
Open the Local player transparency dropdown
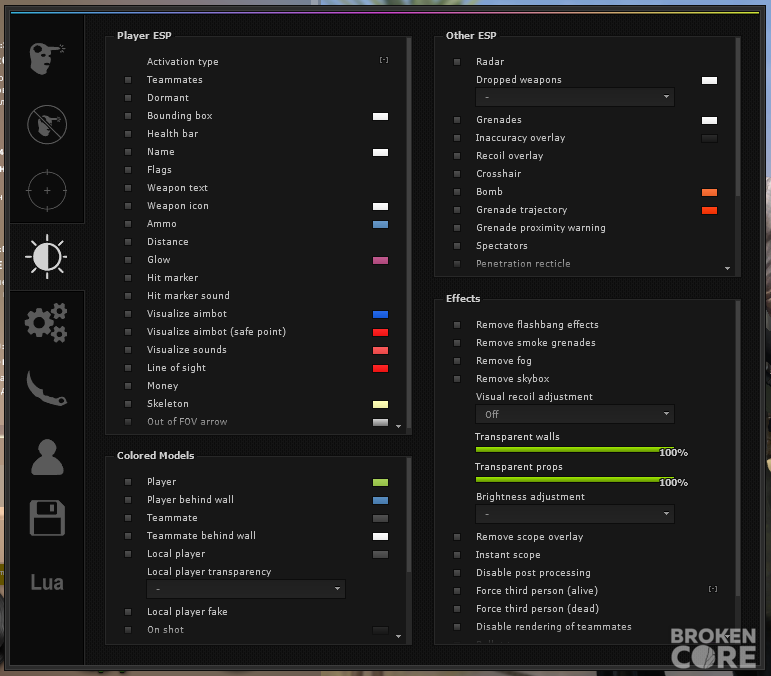[246, 589]
